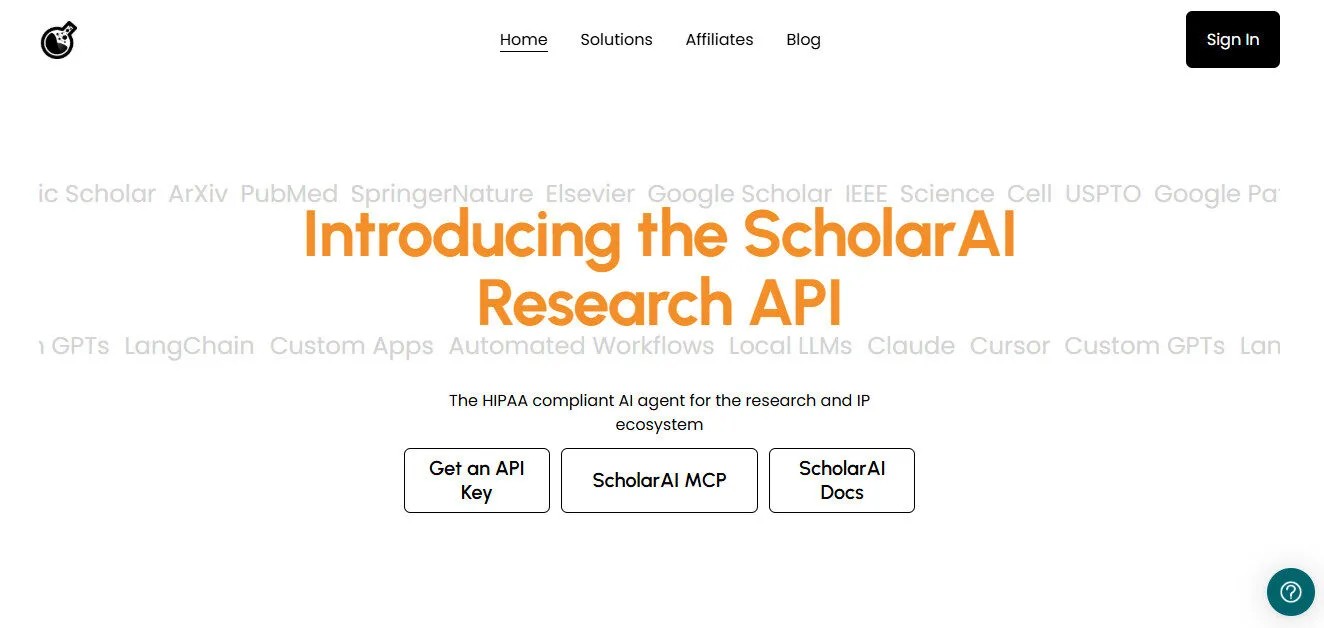The height and width of the screenshot is (628, 1324).
Task: Open the ScholarAI MCP button
Action: pos(659,480)
